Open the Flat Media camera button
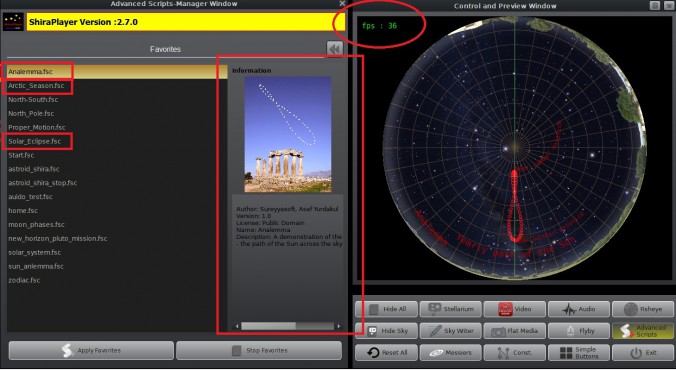The width and height of the screenshot is (676, 370). (x=515, y=331)
